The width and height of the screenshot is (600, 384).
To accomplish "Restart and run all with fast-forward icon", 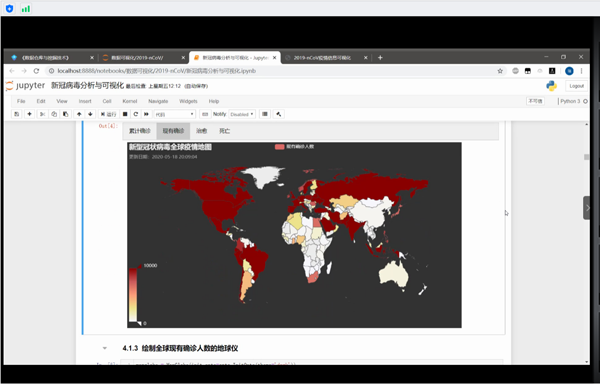I will coord(146,114).
